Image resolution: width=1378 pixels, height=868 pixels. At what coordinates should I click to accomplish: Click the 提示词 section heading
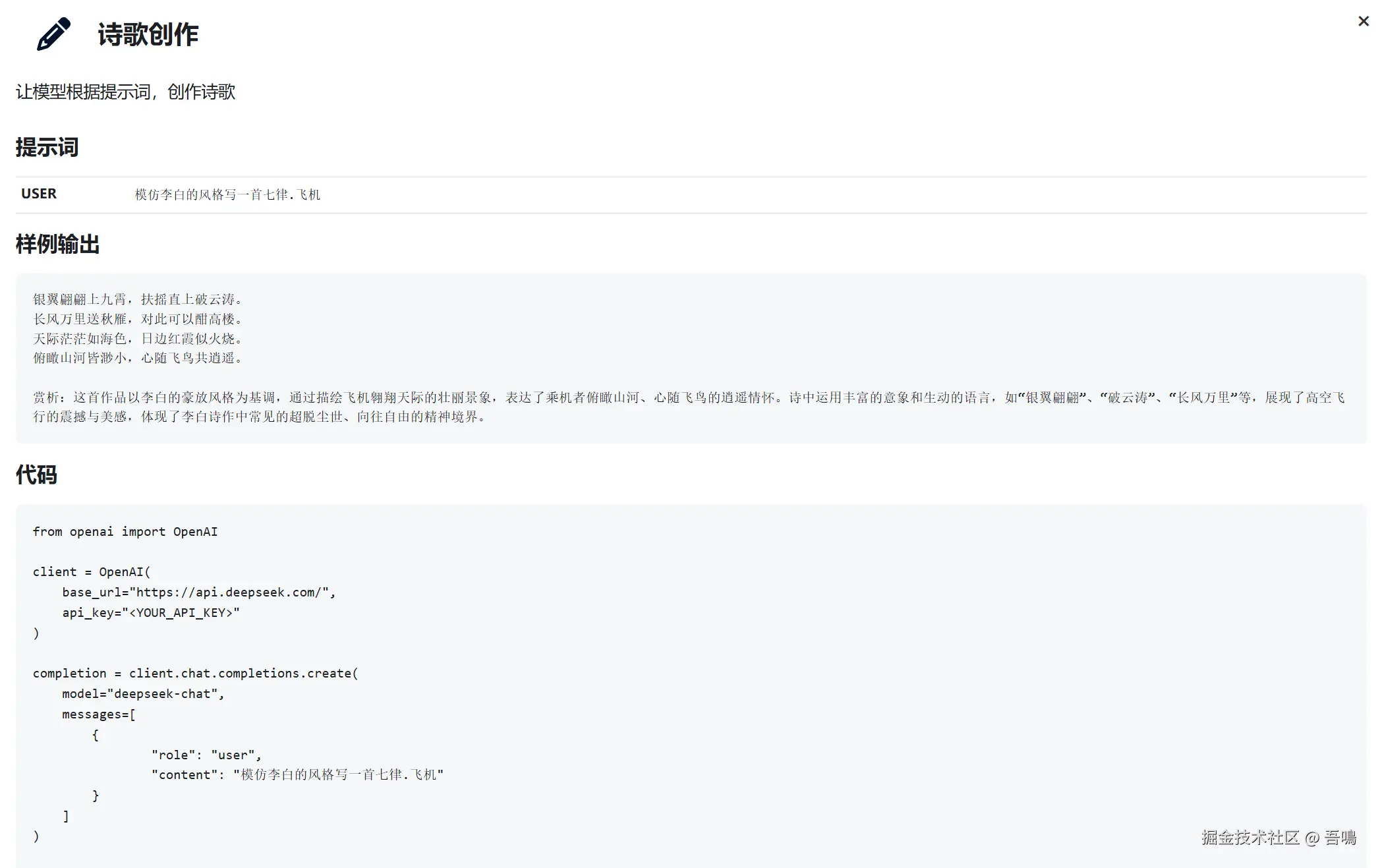pos(47,147)
